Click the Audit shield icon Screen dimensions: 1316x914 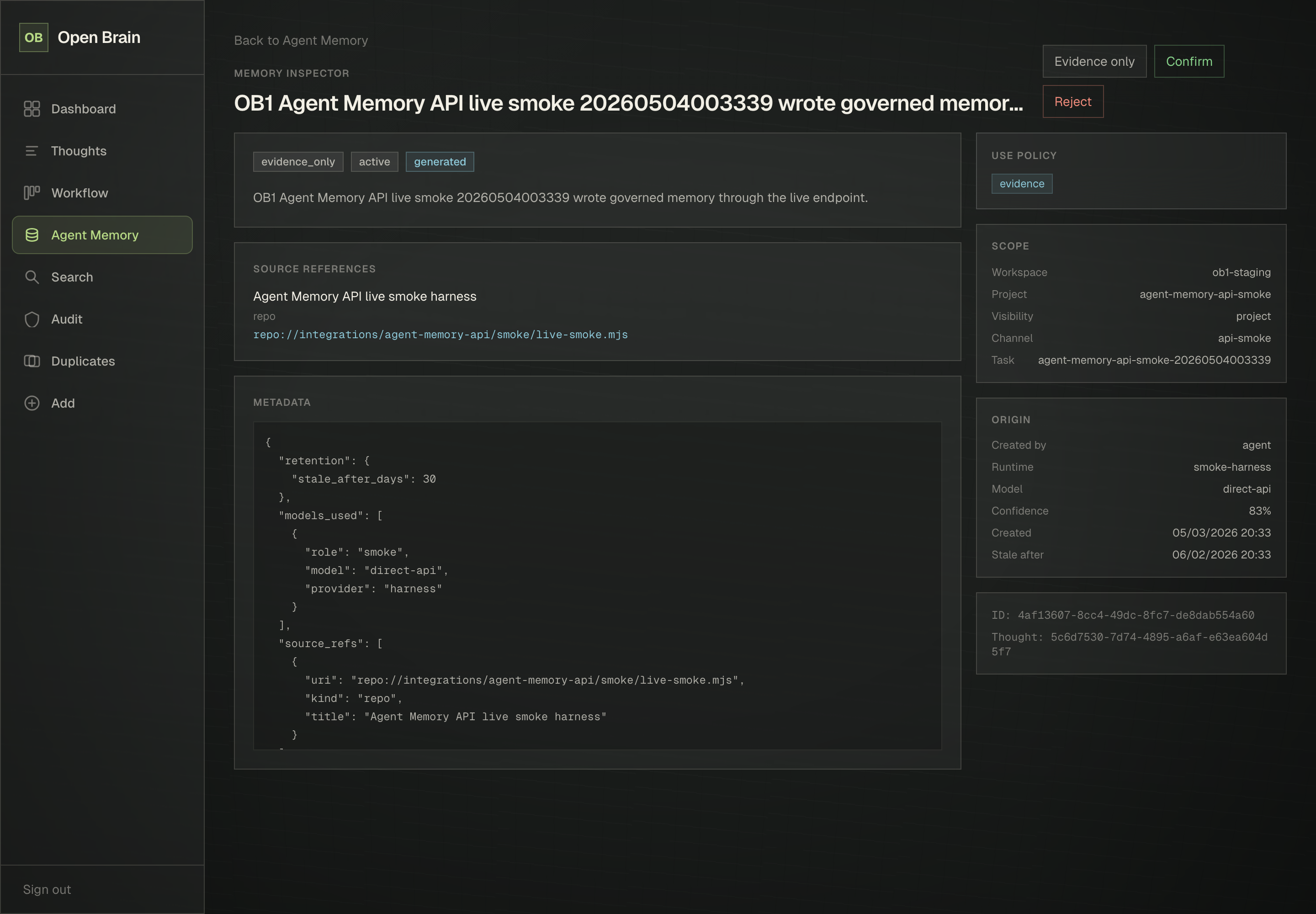tap(32, 319)
